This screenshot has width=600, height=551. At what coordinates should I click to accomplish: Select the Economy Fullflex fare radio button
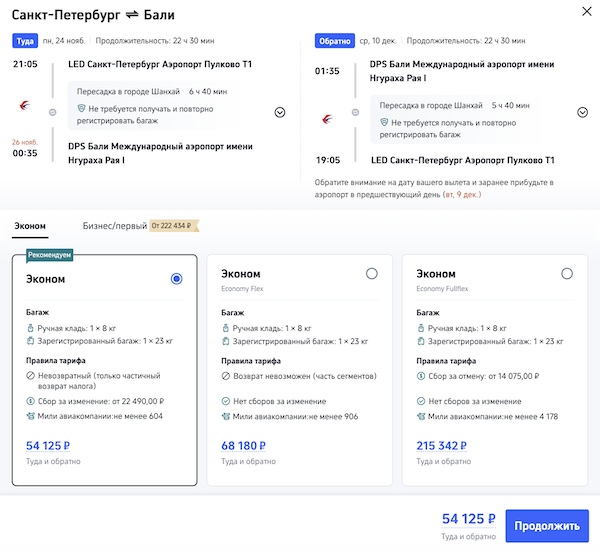coord(567,273)
